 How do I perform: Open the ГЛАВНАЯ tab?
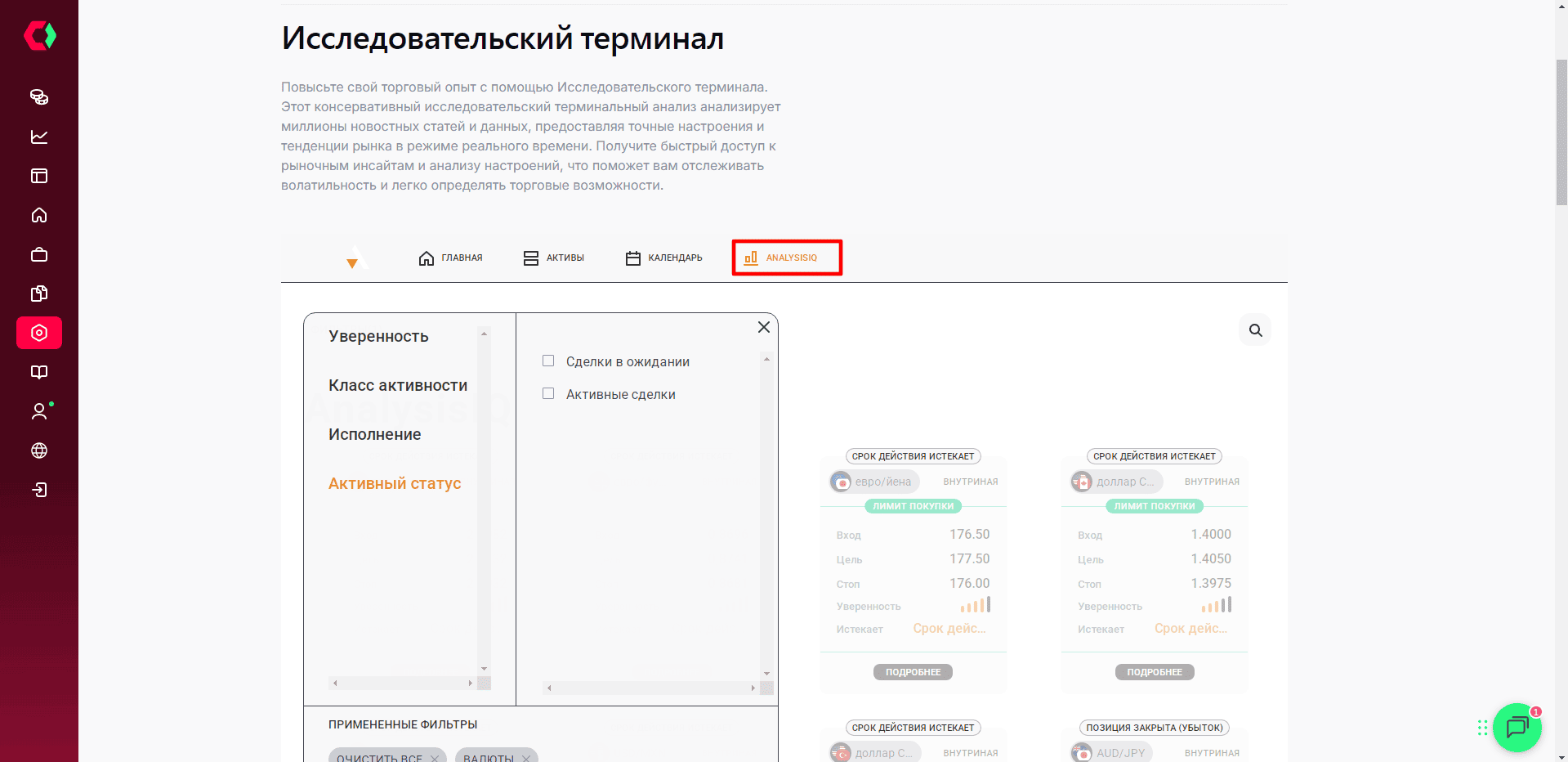click(x=450, y=258)
